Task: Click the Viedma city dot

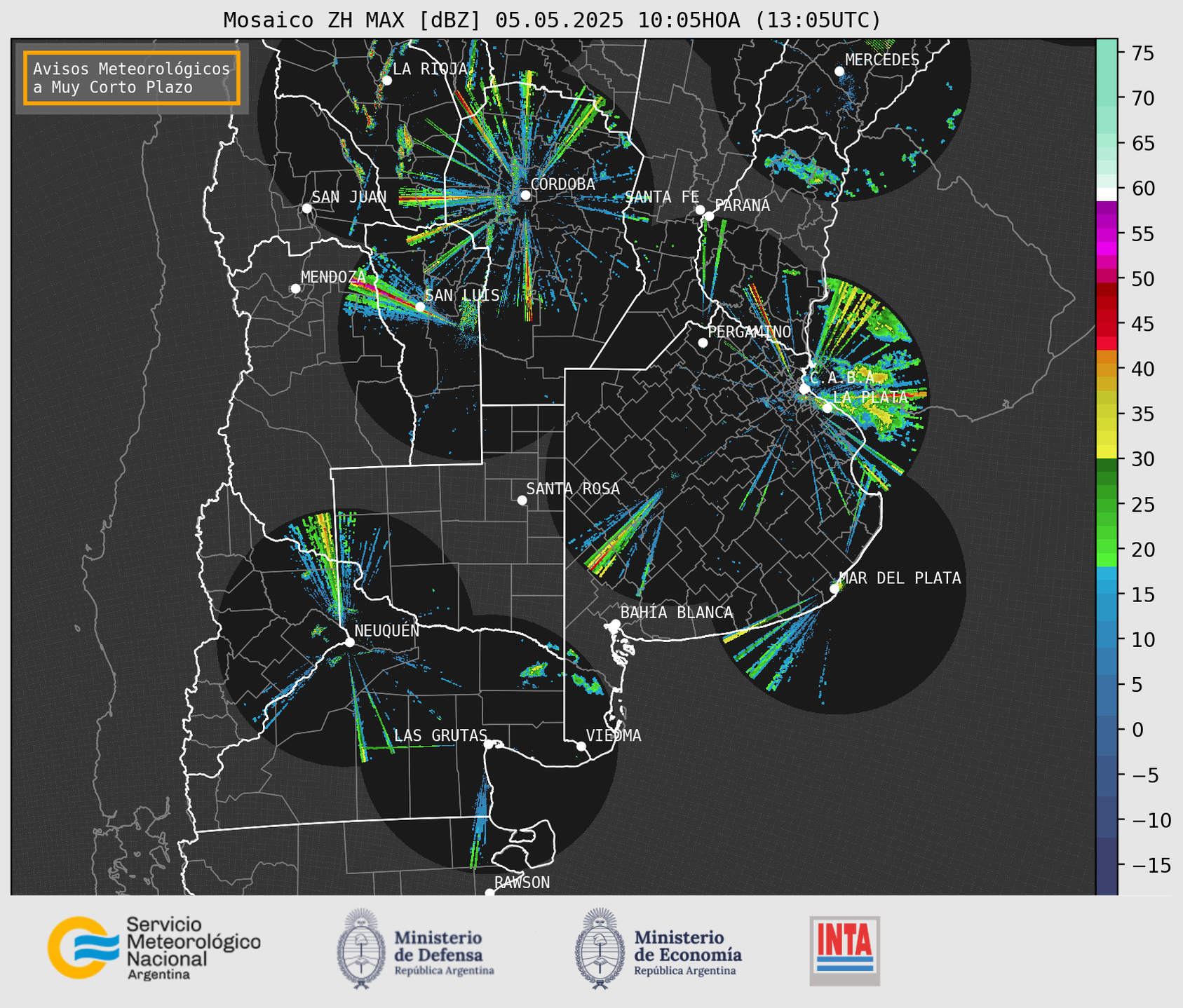Action: tap(581, 746)
